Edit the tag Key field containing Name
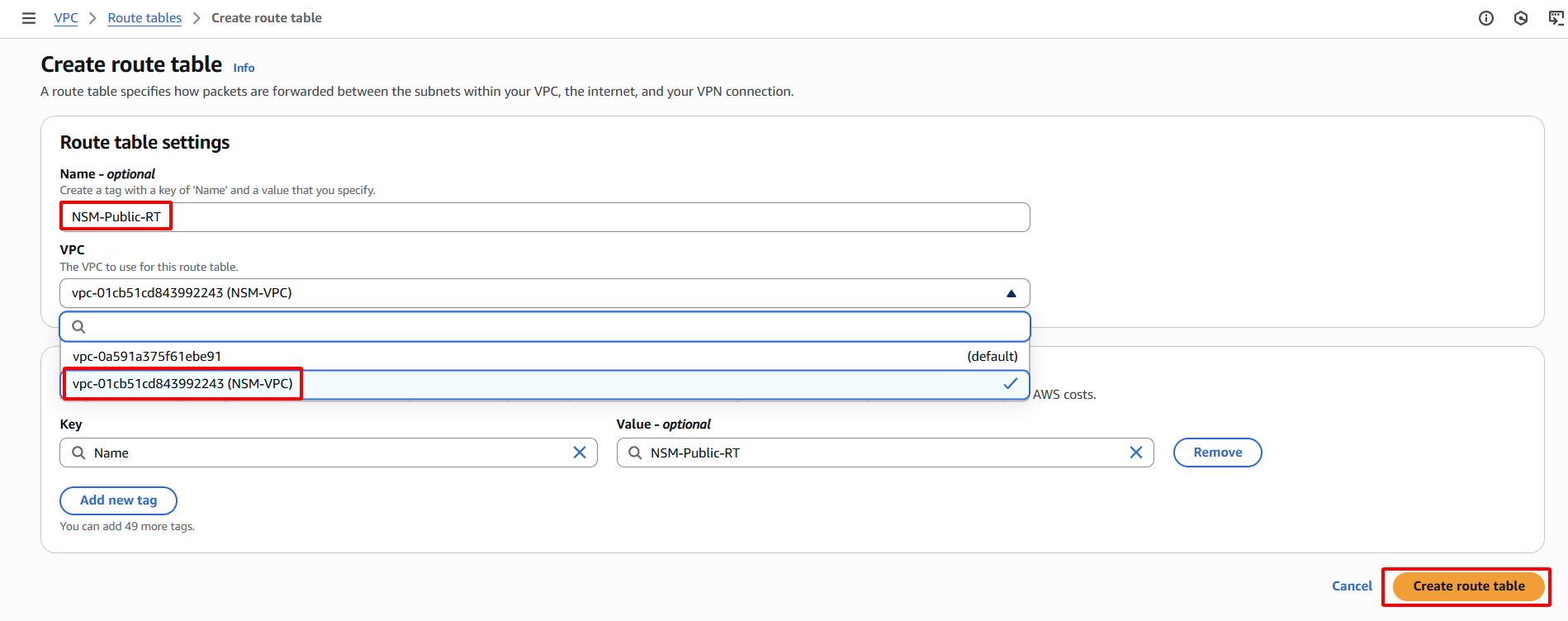The height and width of the screenshot is (621, 1568). tap(329, 453)
